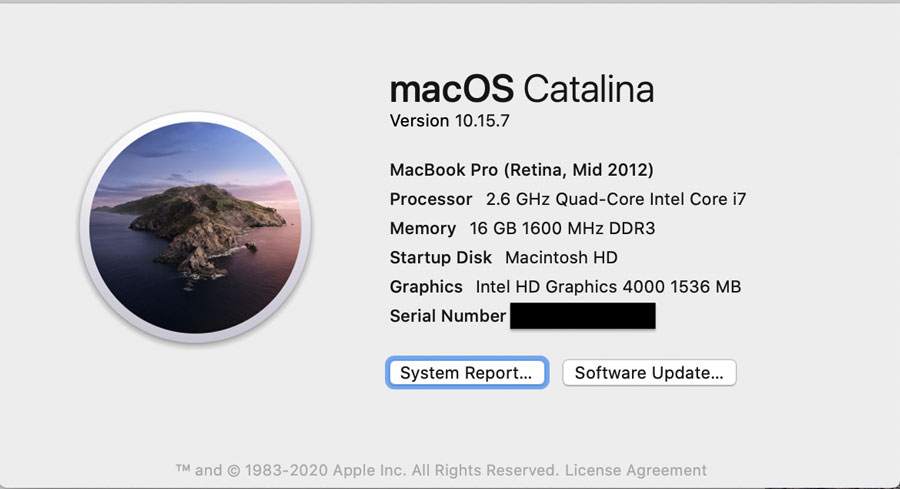Click the 2.6 GHz Quad-Core Intel Core i7 value

click(616, 199)
